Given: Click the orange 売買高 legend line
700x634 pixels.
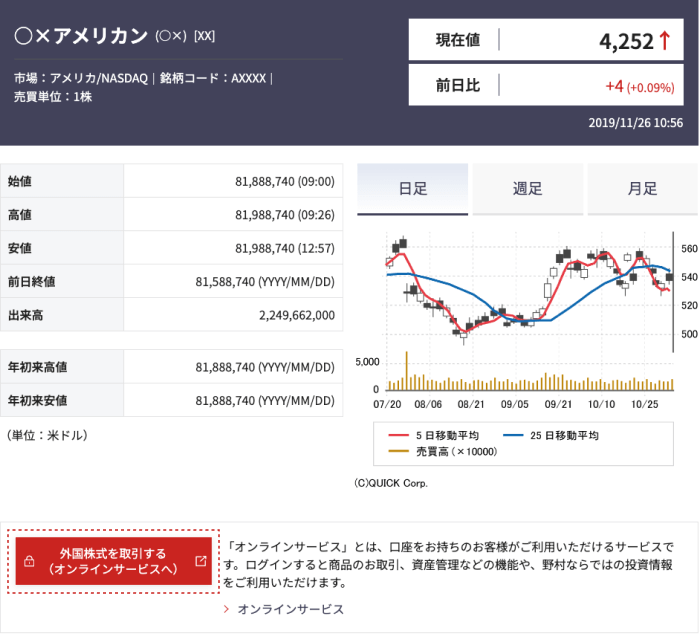Looking at the screenshot, I should tap(398, 451).
